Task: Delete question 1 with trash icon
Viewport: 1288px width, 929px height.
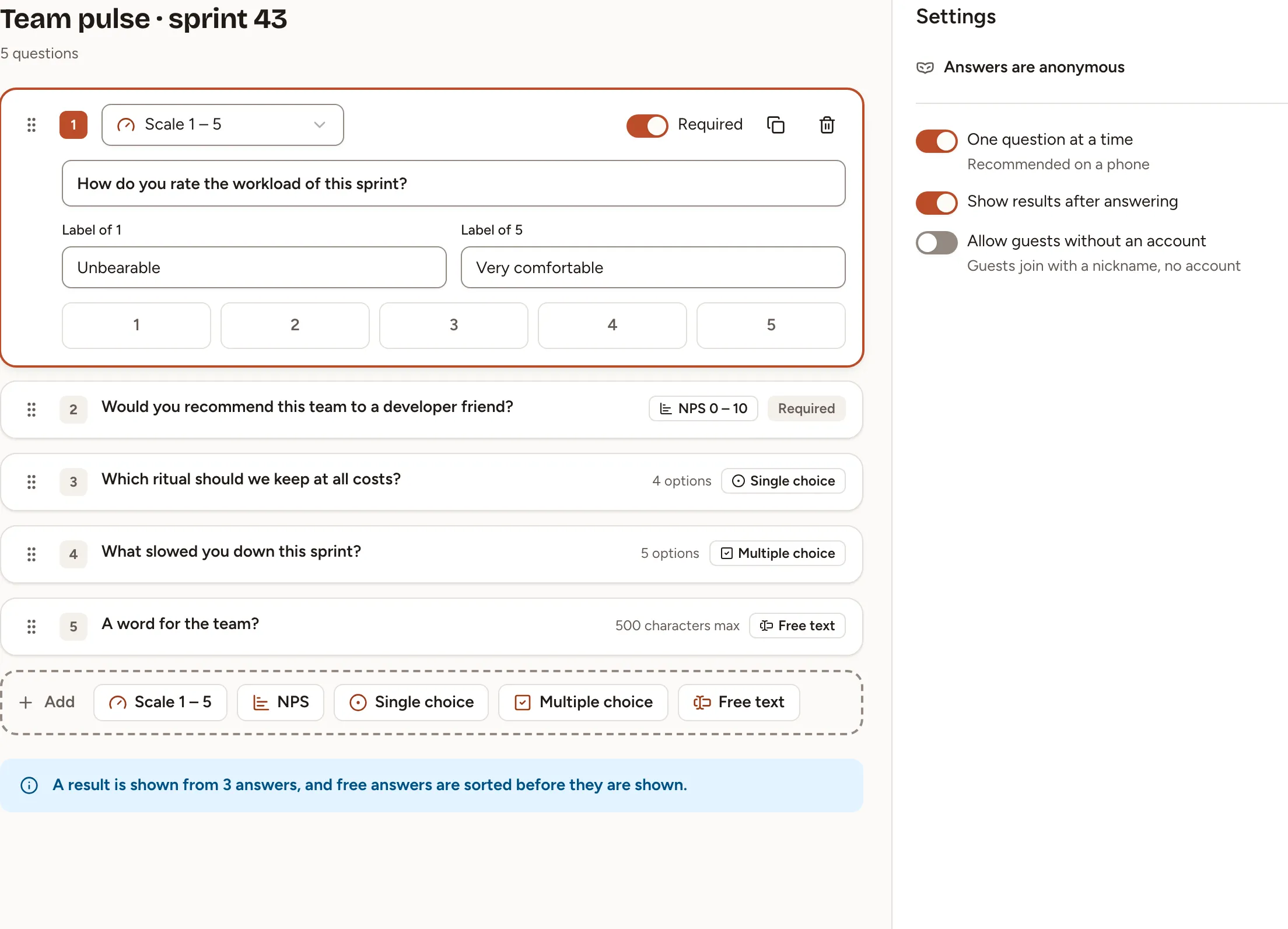Action: pos(827,125)
